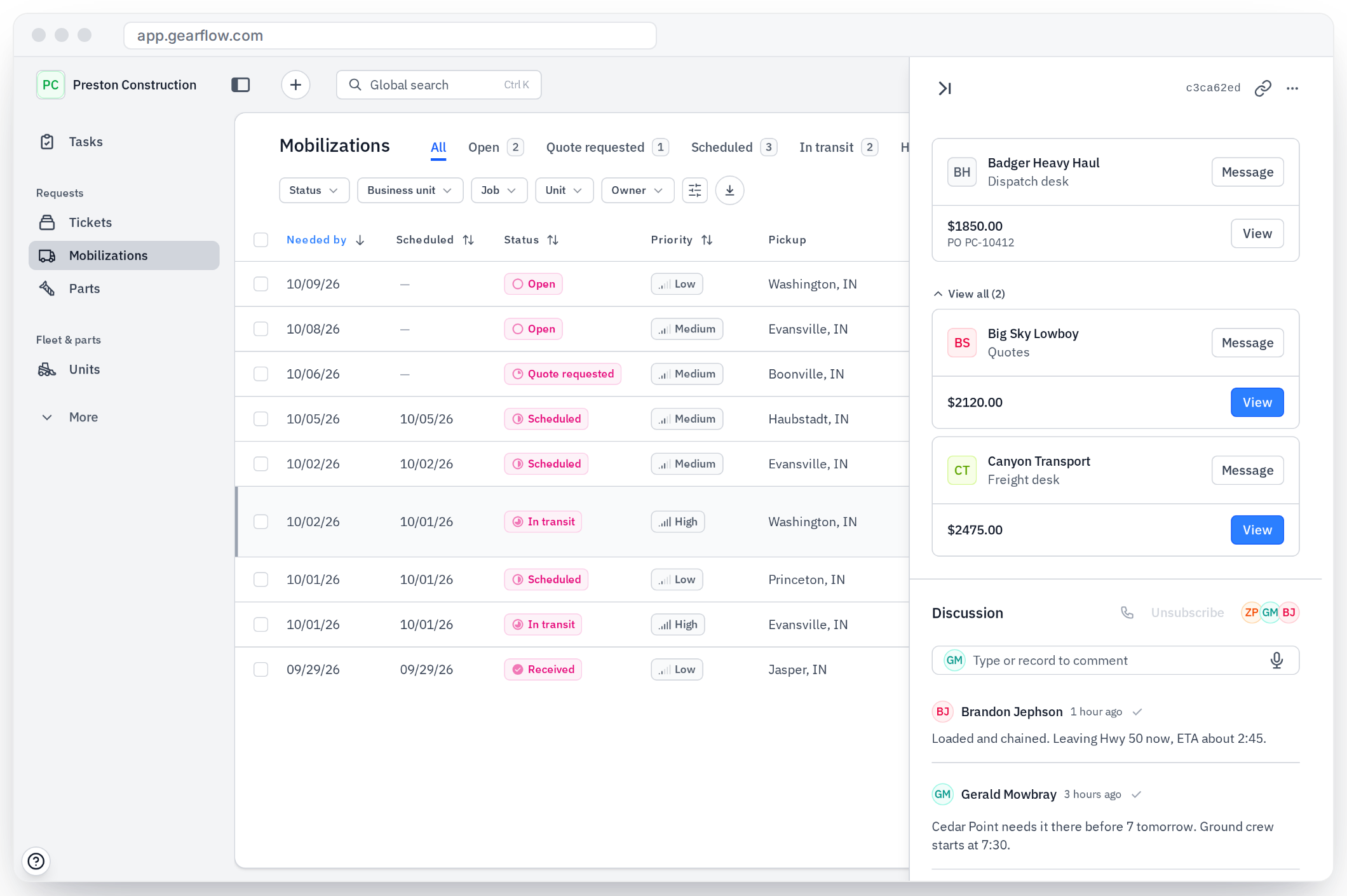Collapse the detail panel arrow

pos(945,88)
